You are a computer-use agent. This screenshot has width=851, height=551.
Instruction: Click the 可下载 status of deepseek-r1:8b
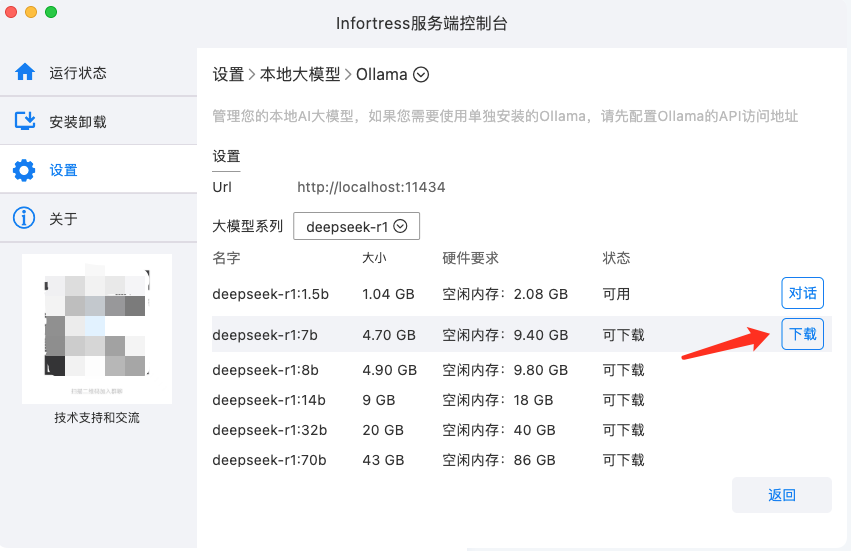click(x=623, y=370)
